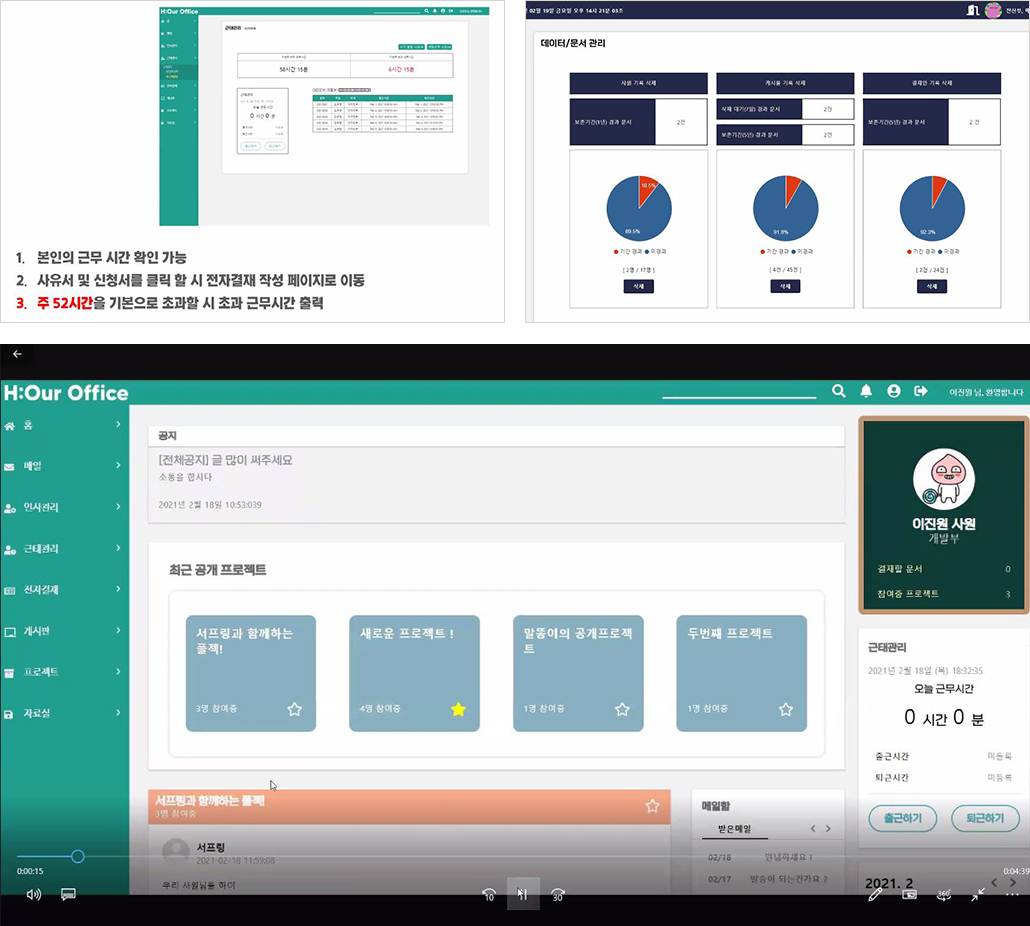Star the 서프링과 함께하는 플젝 card

(x=294, y=709)
